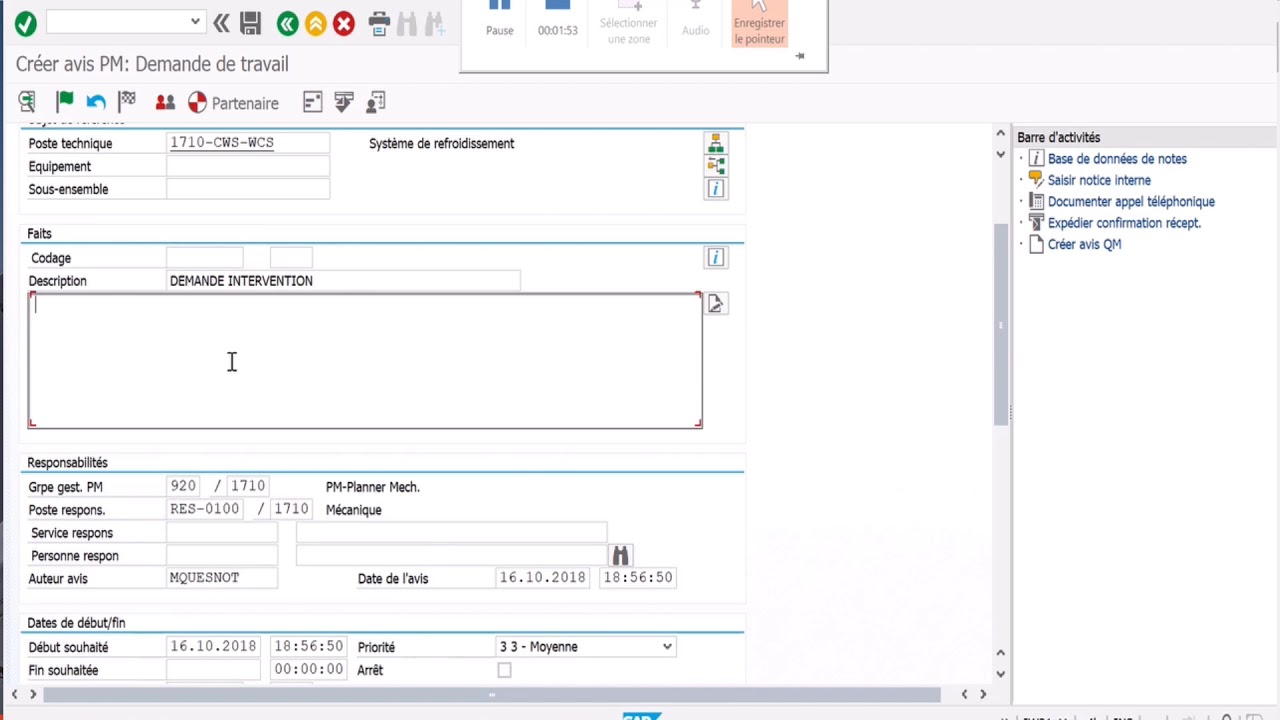
Task: Click Enregistrer le pointeur in the recorder
Action: (x=760, y=24)
